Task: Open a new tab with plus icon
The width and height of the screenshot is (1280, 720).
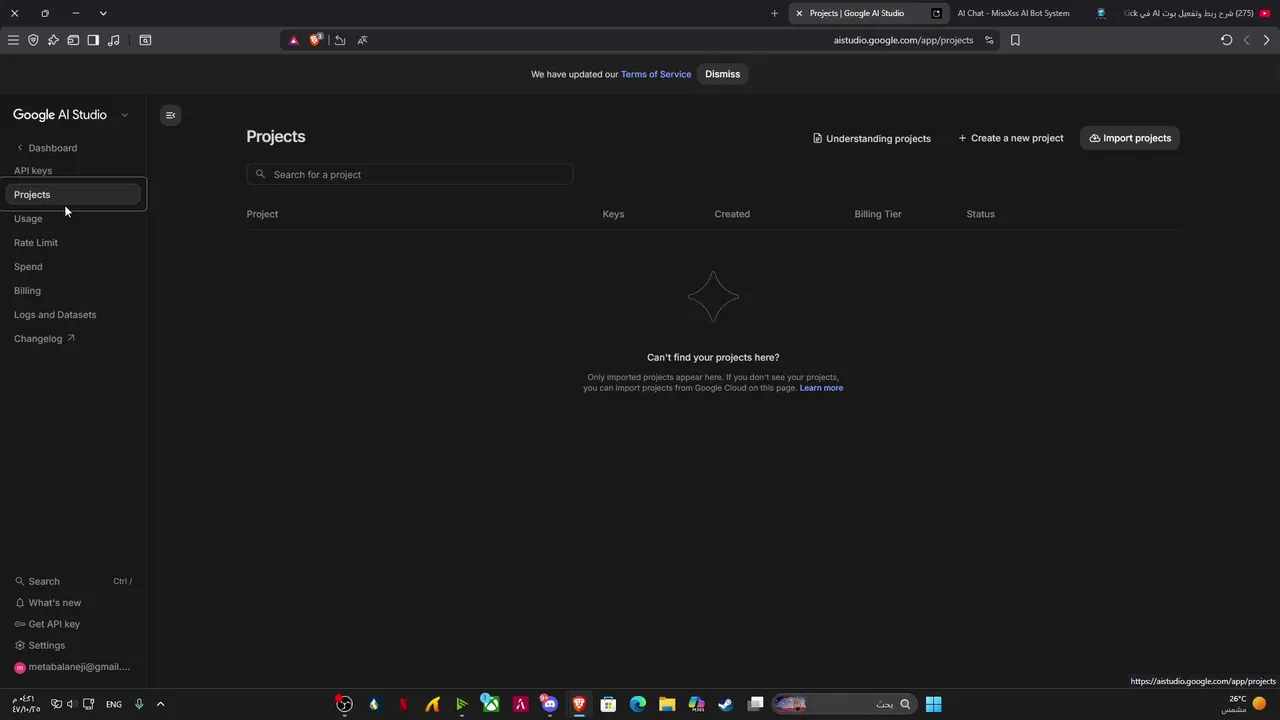Action: (774, 13)
